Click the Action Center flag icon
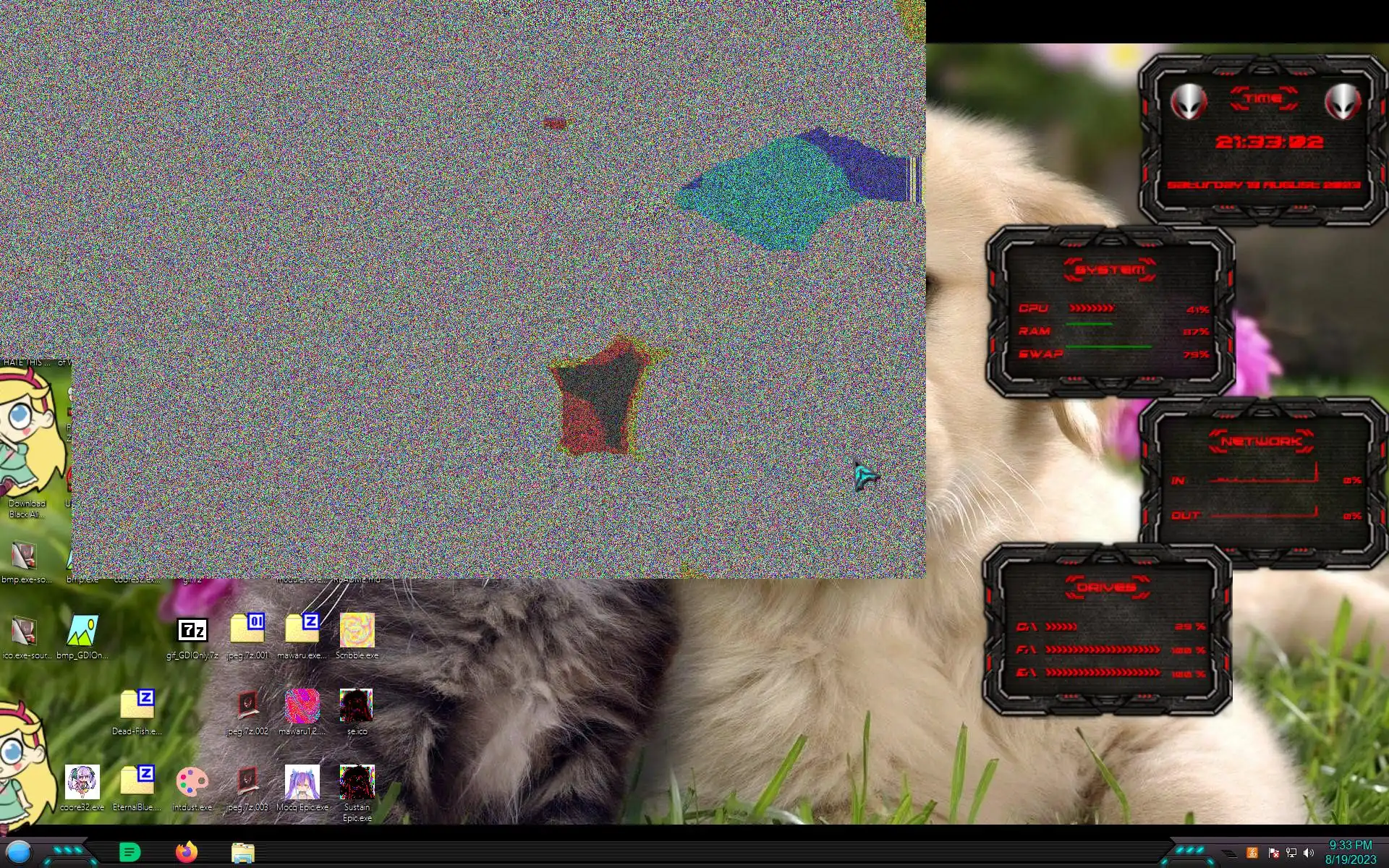This screenshot has width=1389, height=868. pos(1273,853)
